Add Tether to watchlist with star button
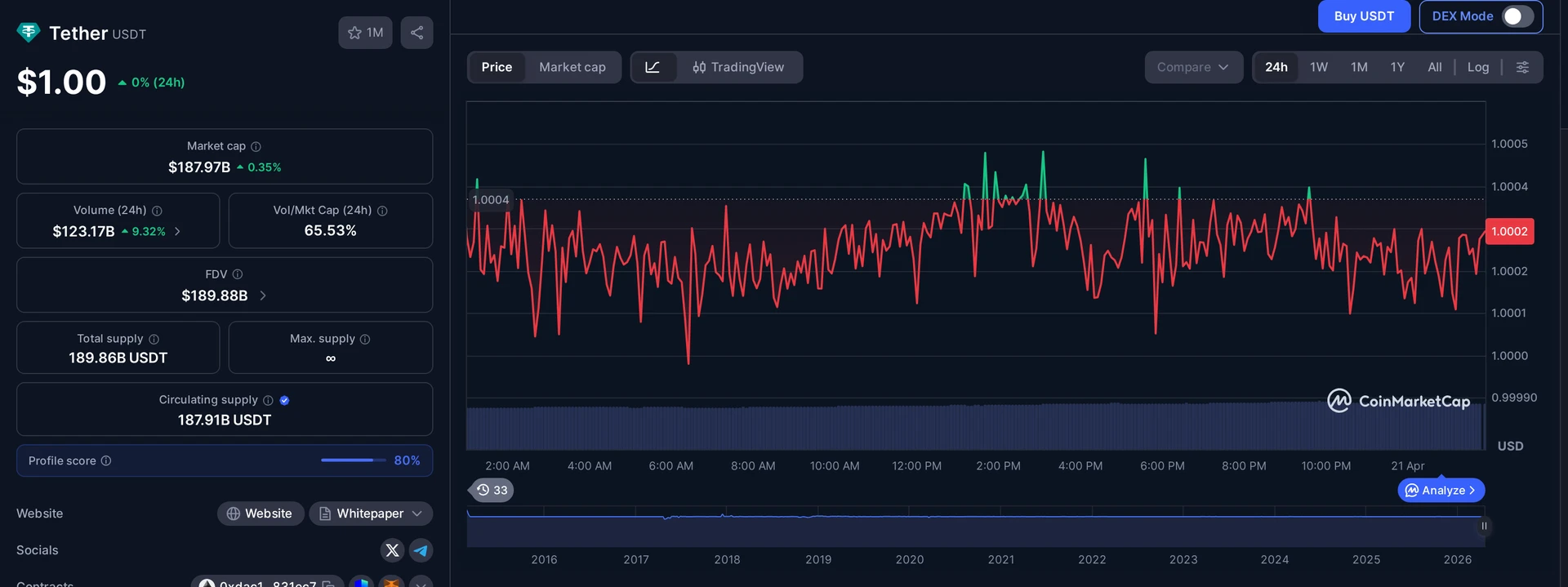 click(x=365, y=33)
